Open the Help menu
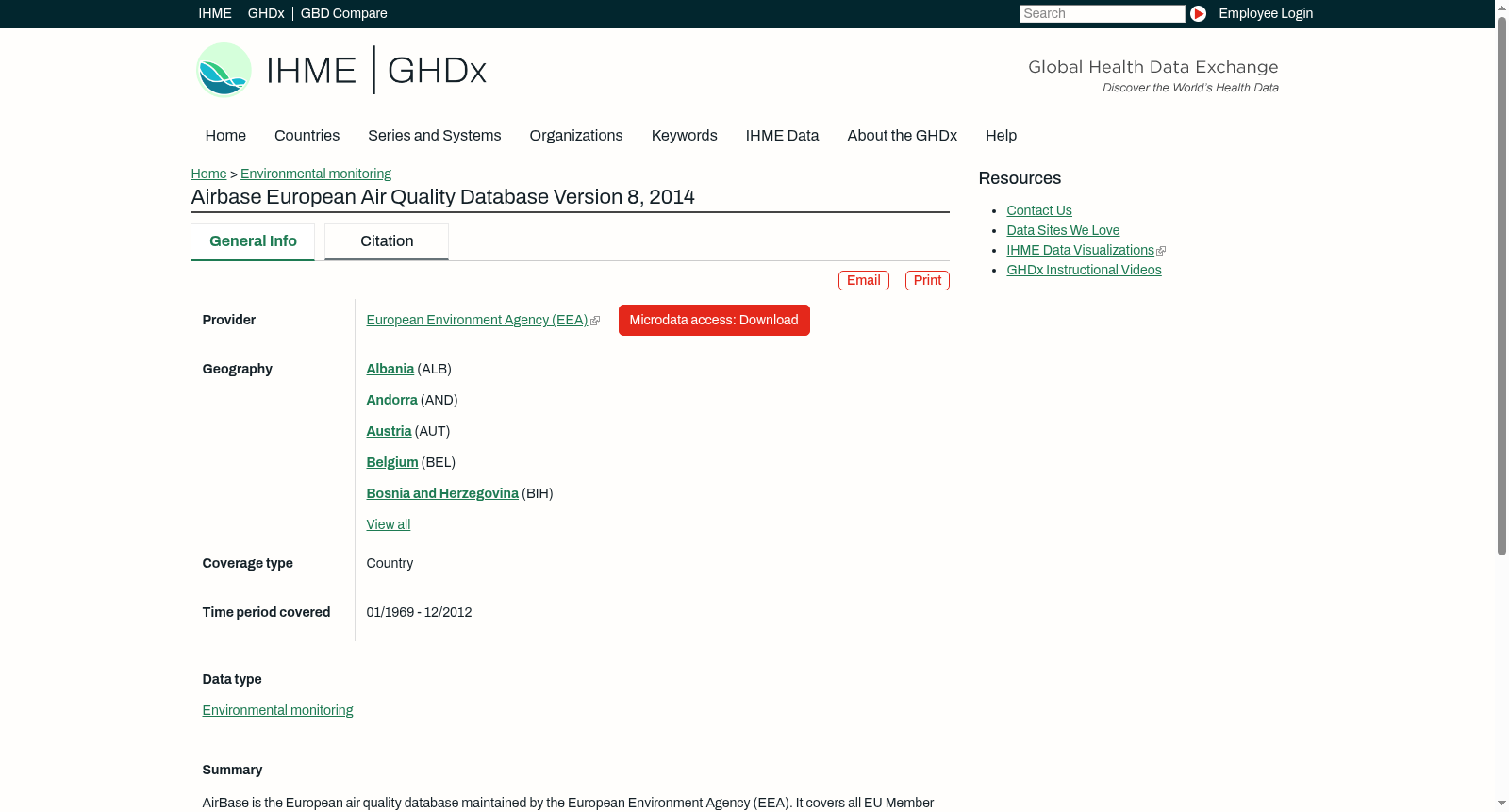Image resolution: width=1509 pixels, height=812 pixels. pyautogui.click(x=1001, y=136)
